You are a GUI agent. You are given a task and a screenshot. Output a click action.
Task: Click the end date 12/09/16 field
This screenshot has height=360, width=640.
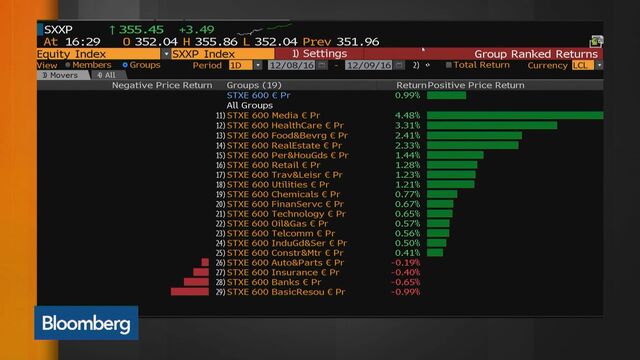click(369, 65)
